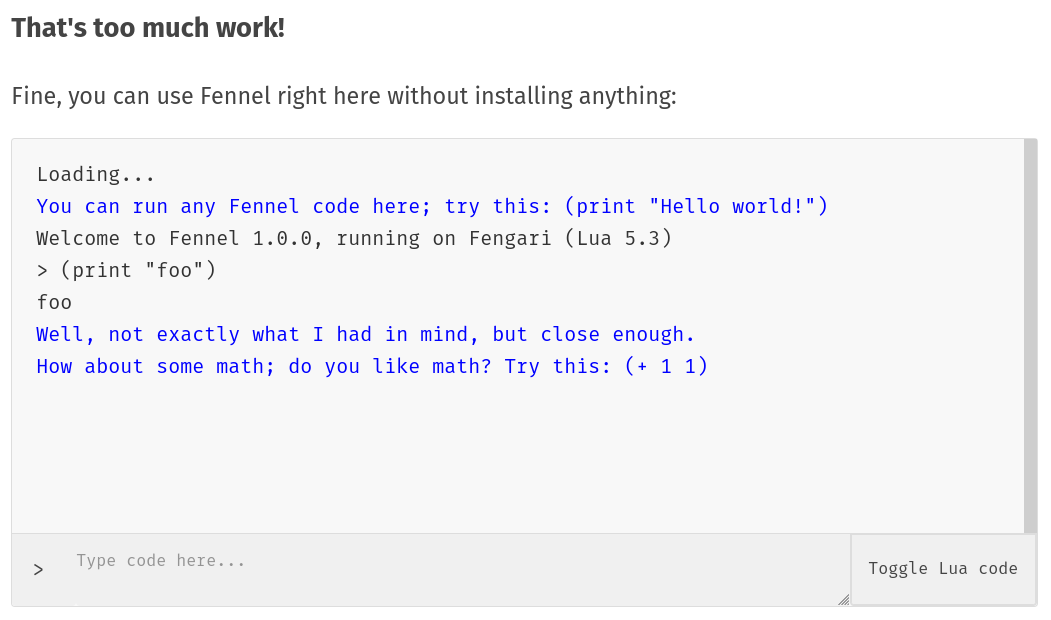This screenshot has height=620, width=1051.
Task: Click the (print "Hello world!") example snippet
Action: pos(696,207)
